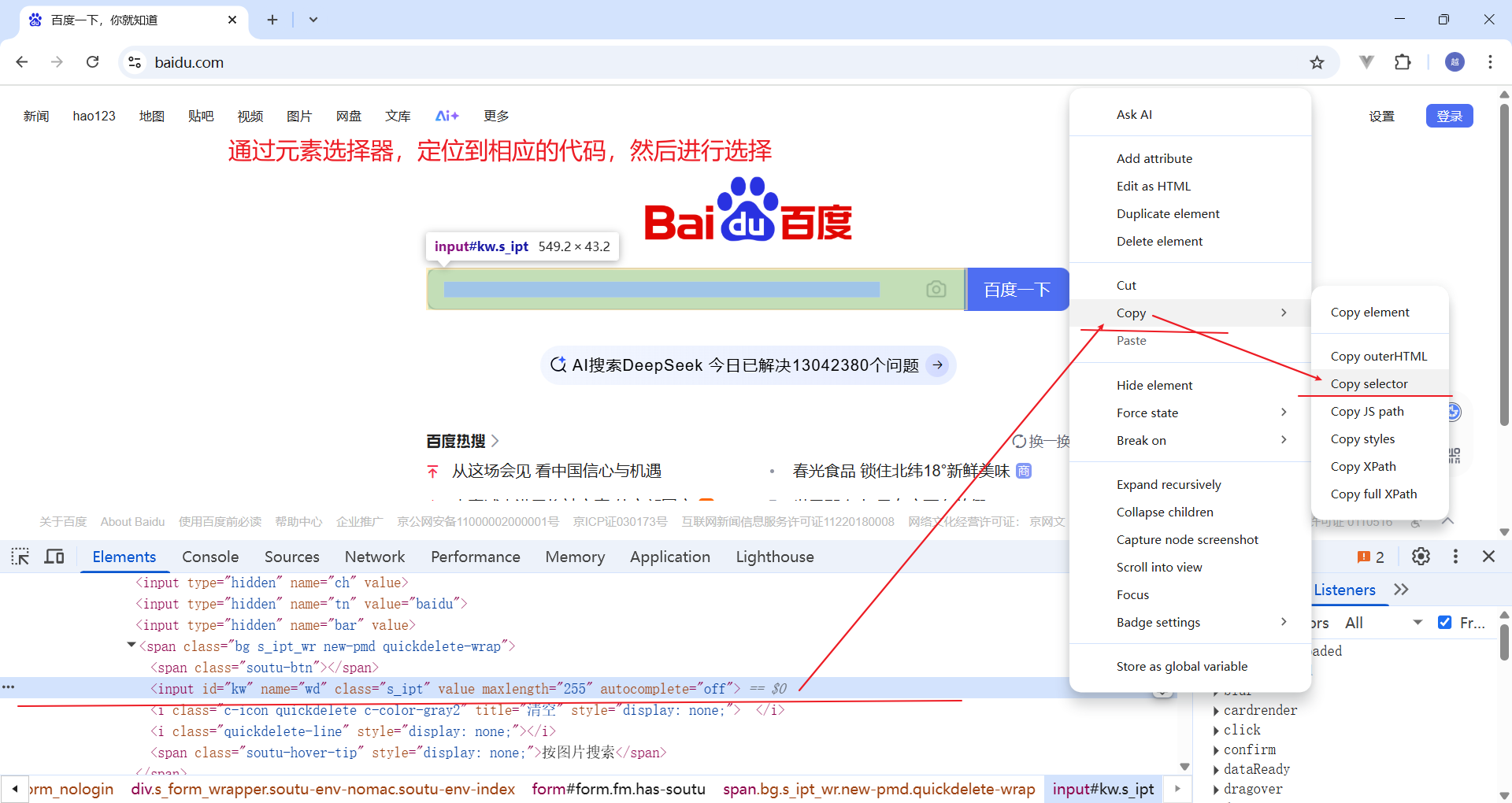Open the tab search dropdown
This screenshot has width=1512, height=803.
click(313, 20)
